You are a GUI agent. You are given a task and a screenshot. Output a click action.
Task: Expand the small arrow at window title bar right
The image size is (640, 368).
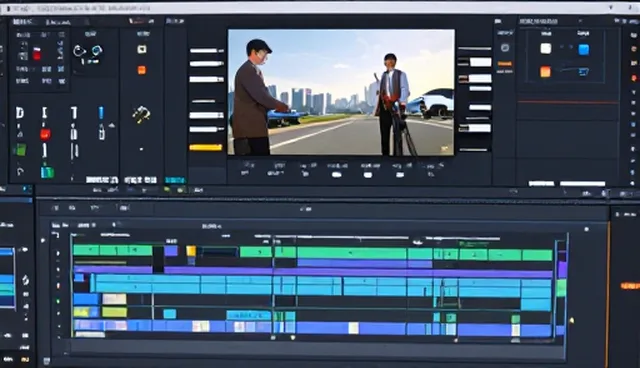click(x=611, y=7)
